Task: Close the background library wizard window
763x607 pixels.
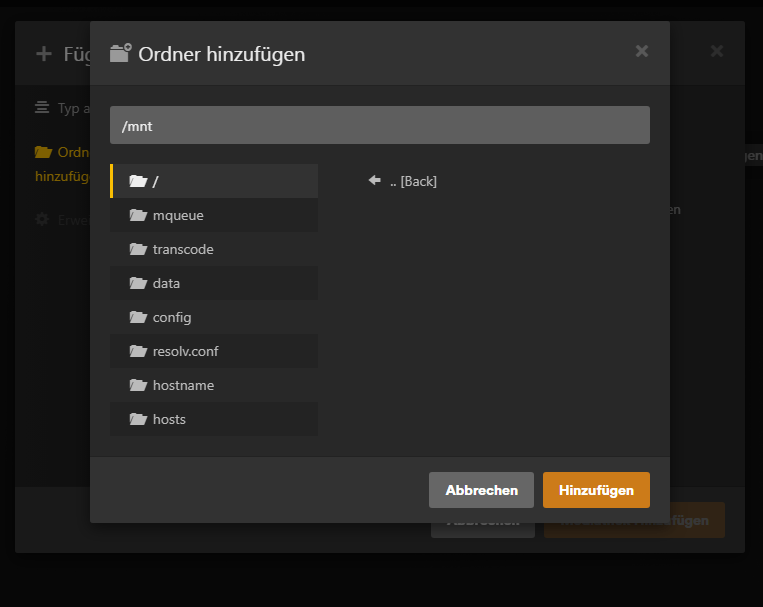Action: (x=717, y=51)
